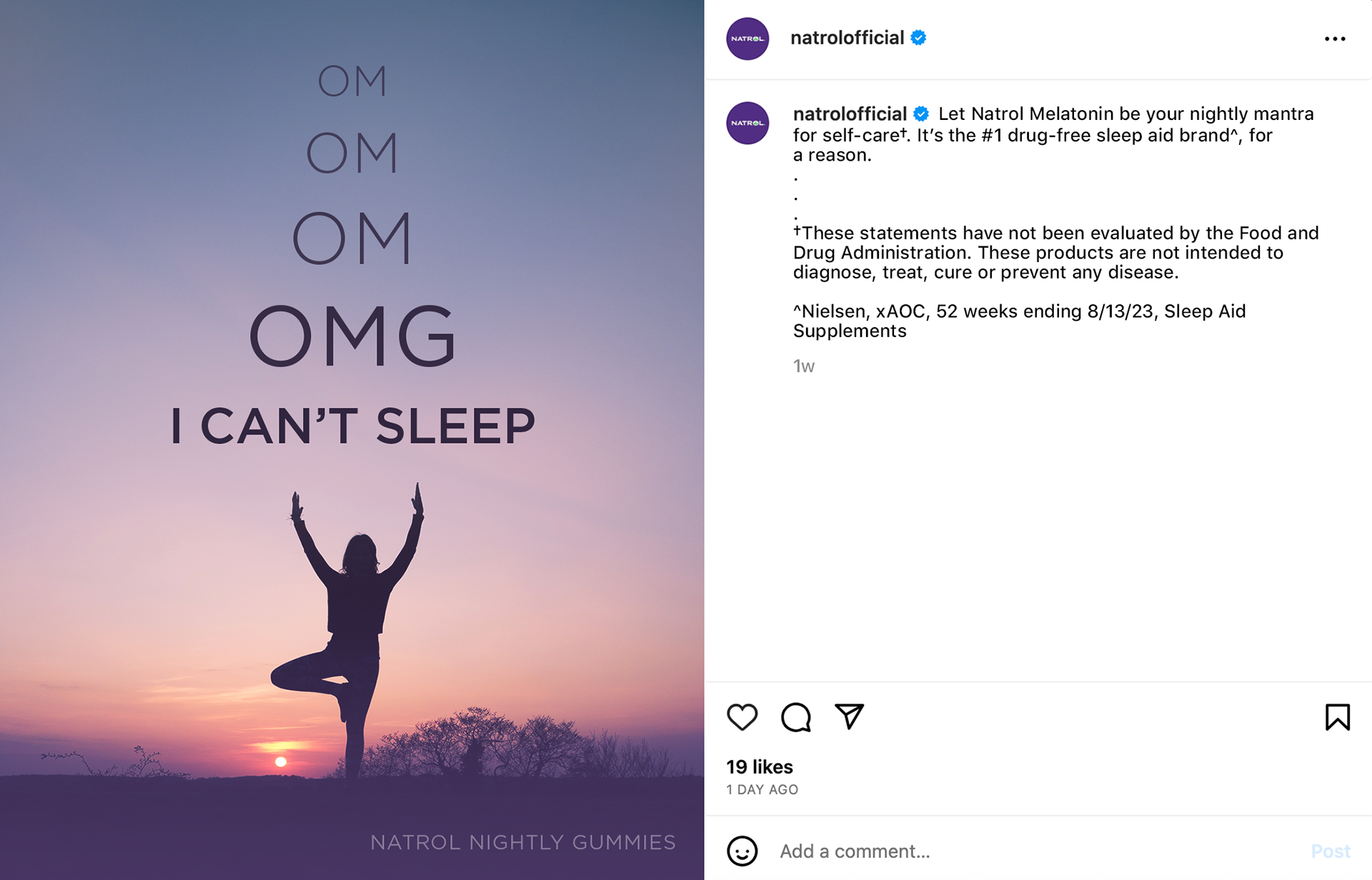View the list of 19 likes
The image size is (1372, 880).
[x=760, y=766]
